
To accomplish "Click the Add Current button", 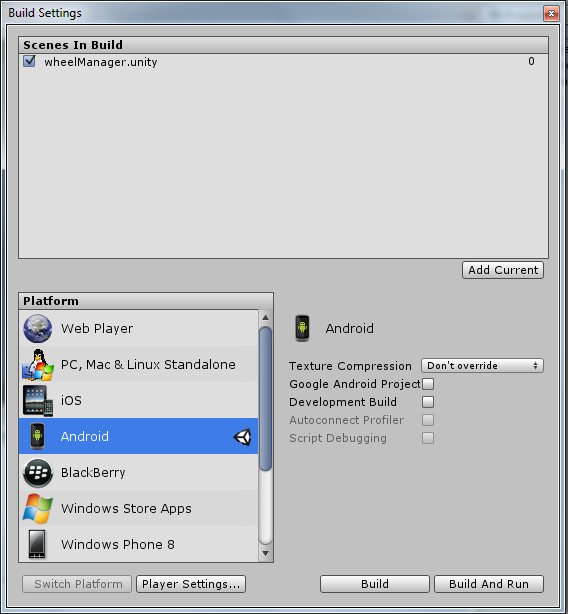I will pos(503,270).
